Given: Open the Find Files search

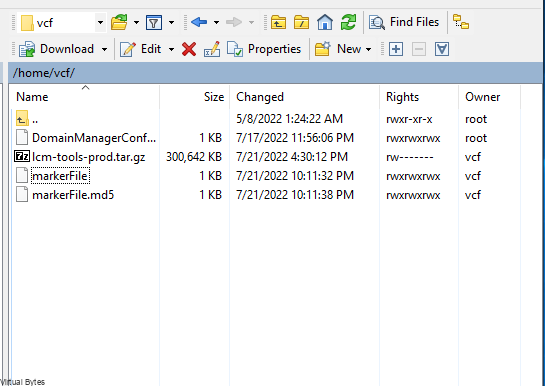Looking at the screenshot, I should (x=404, y=23).
